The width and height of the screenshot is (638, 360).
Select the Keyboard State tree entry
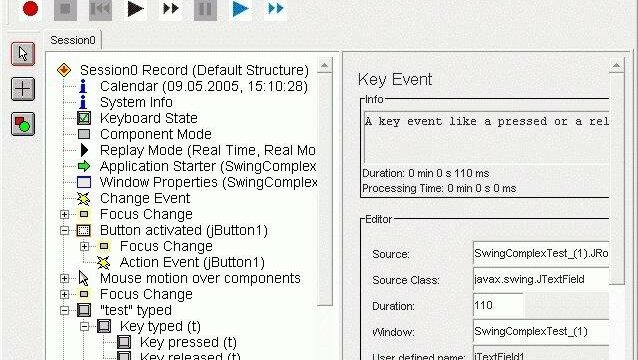click(x=149, y=118)
